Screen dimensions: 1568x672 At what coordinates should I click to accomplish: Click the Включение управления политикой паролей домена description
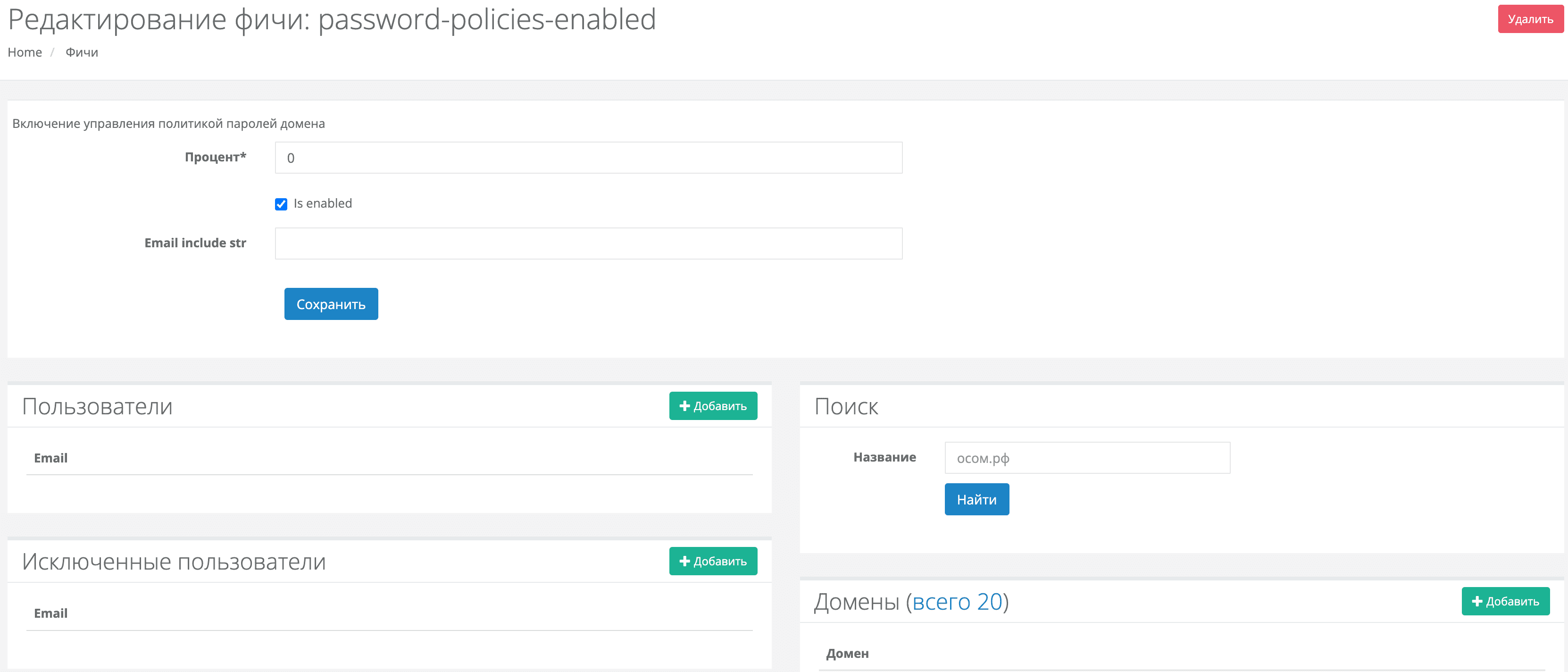[x=168, y=124]
